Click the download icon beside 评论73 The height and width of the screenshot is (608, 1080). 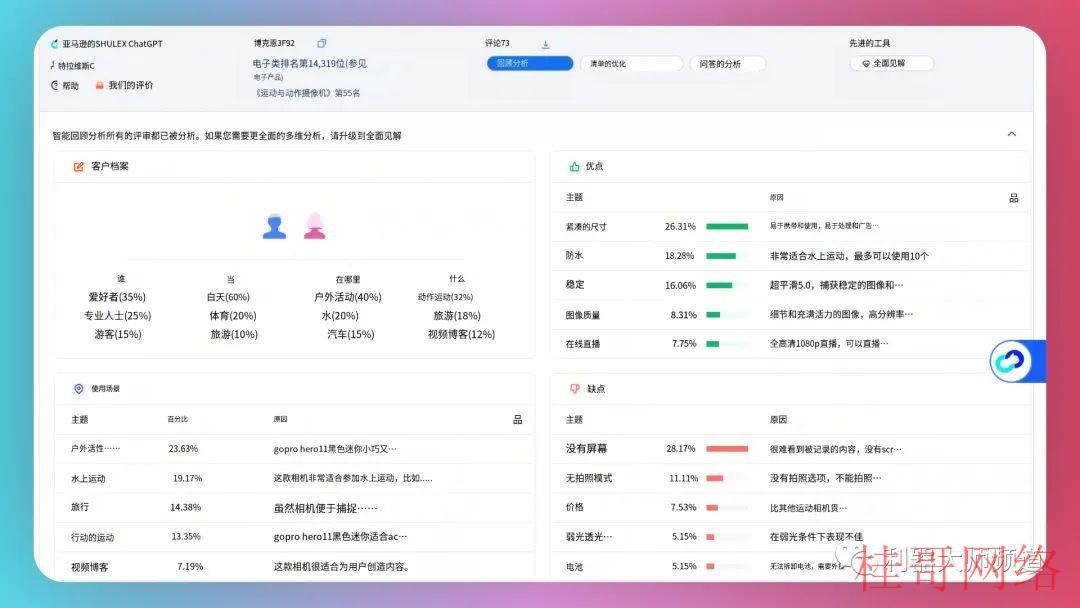click(x=546, y=44)
